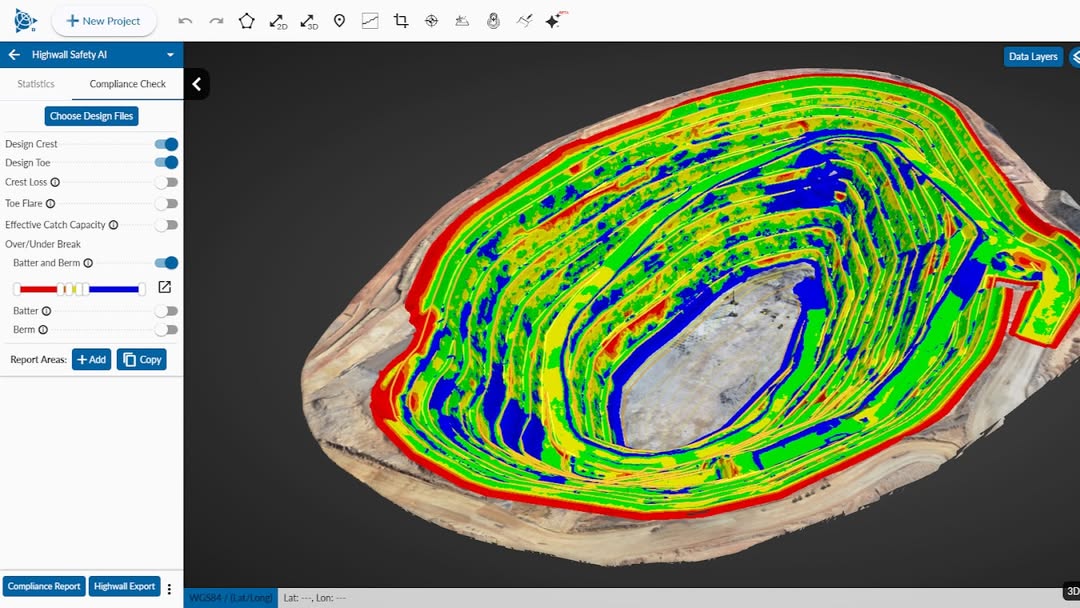1080x608 pixels.
Task: Open the color scale pop-out icon
Action: pos(165,288)
